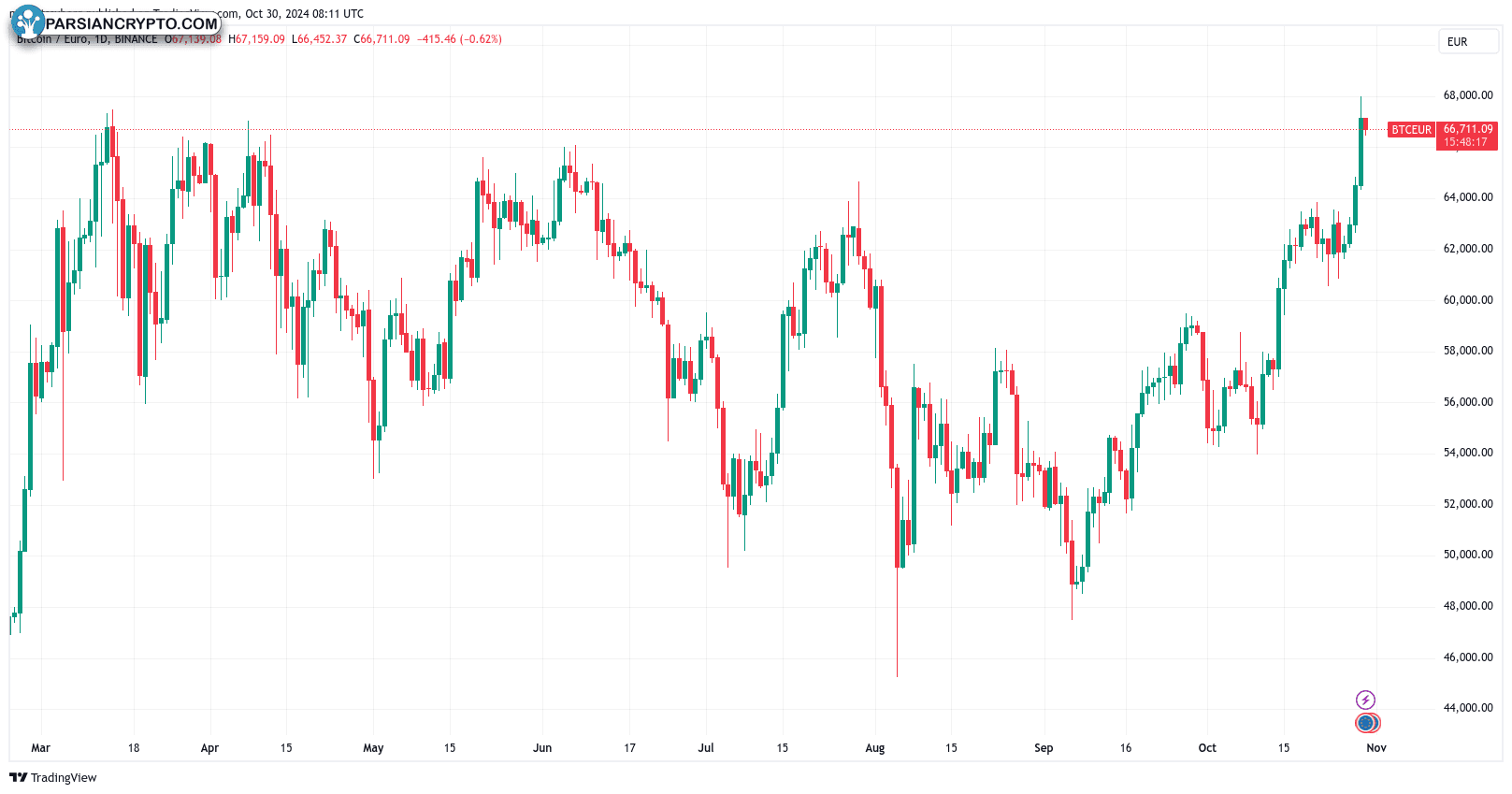Click the May label on the time axis
1512x794 pixels.
click(x=373, y=748)
